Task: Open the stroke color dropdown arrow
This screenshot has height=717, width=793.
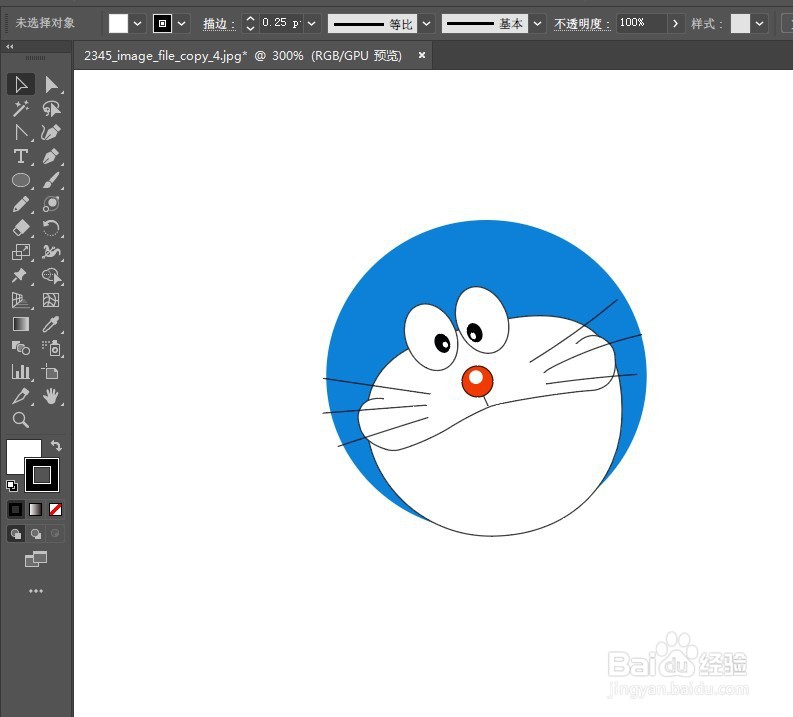Action: (182, 23)
